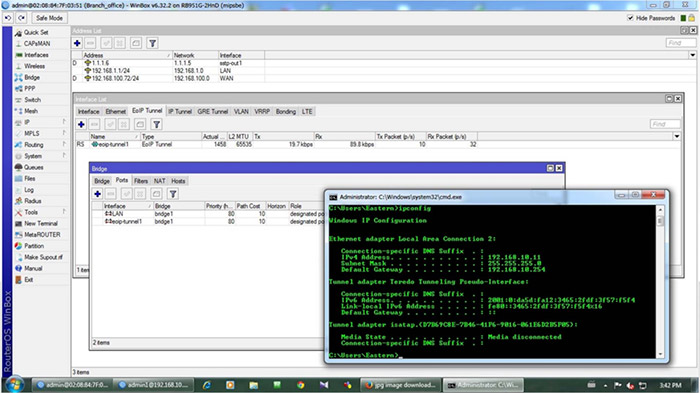
Task: Expand the IP submenu
Action: pyautogui.click(x=27, y=122)
